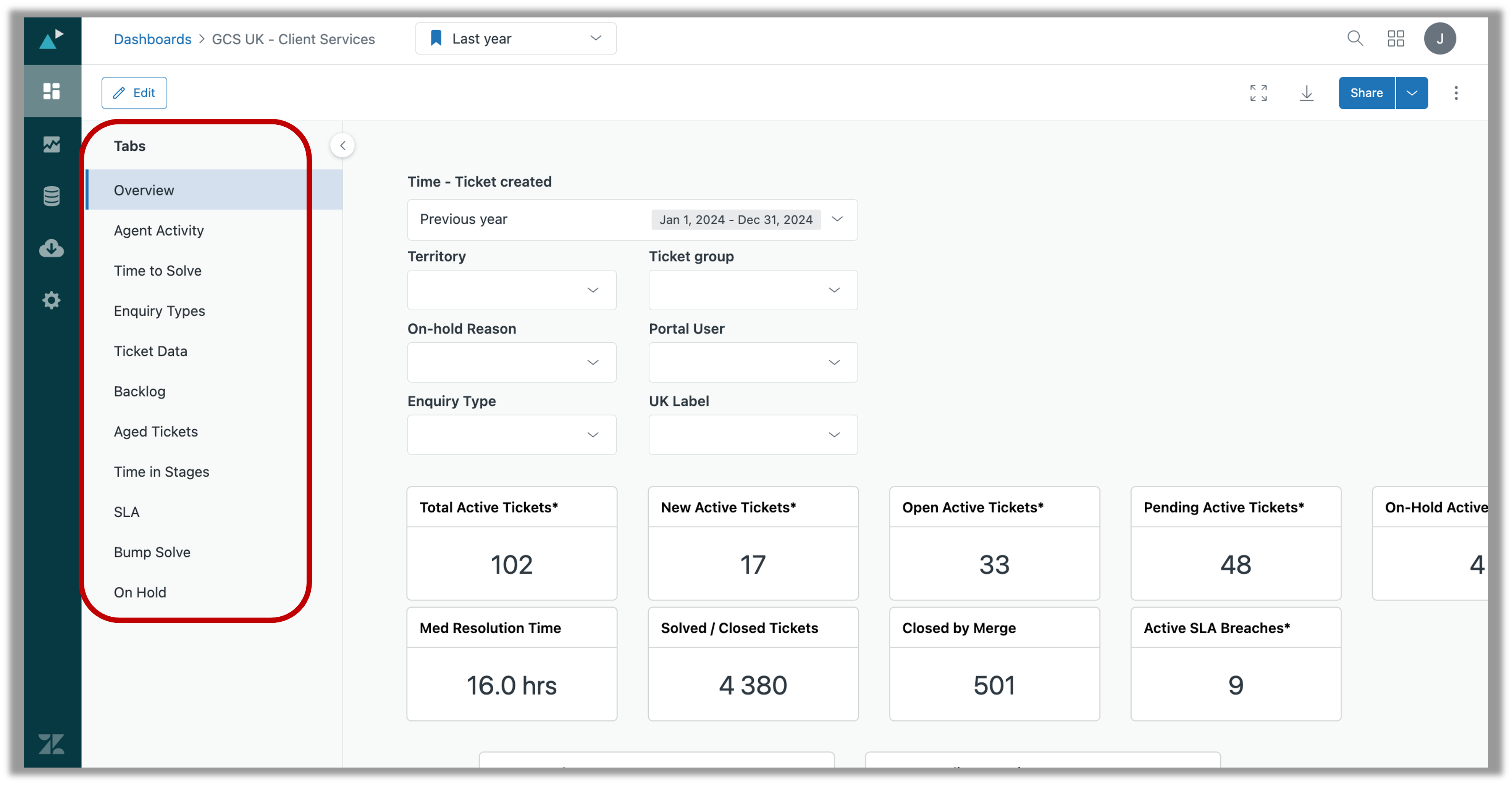
Task: Enter full screen dashboard mode
Action: (x=1258, y=93)
